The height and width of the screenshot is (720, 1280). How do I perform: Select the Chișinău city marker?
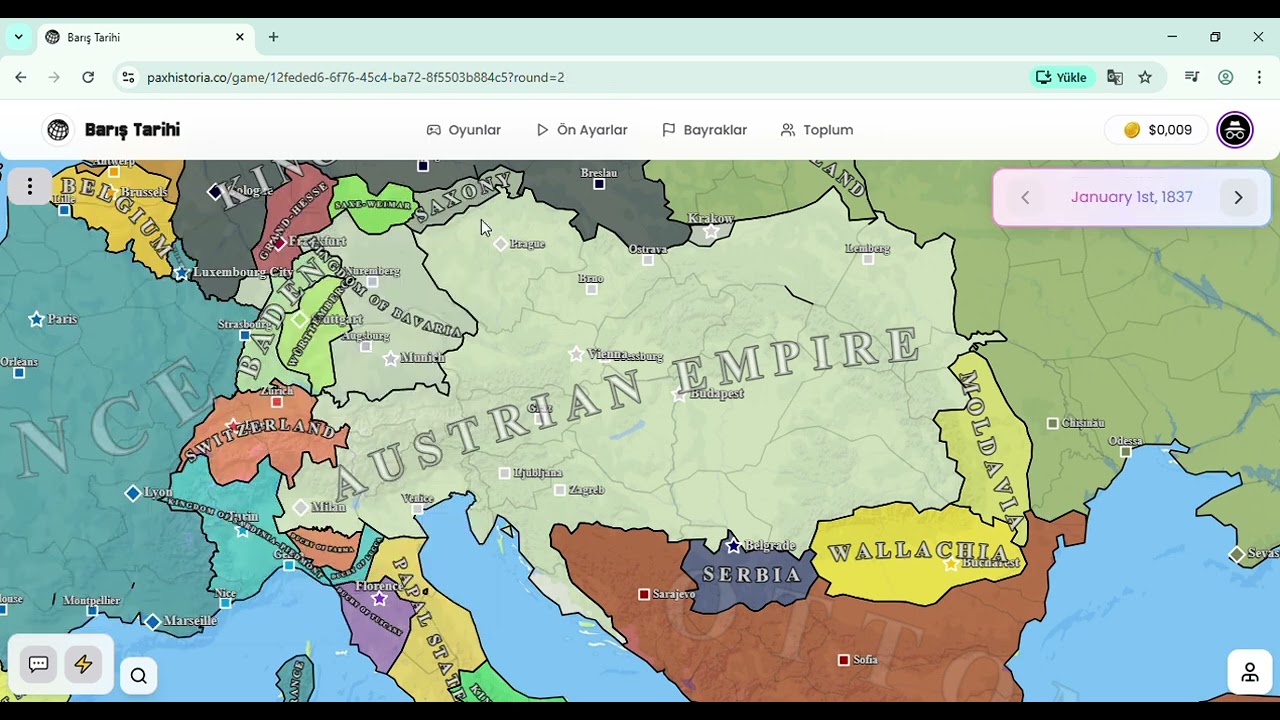(x=1052, y=424)
